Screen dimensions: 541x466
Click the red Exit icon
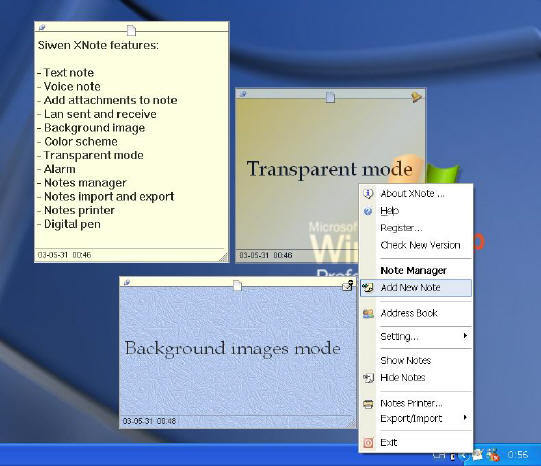(368, 443)
